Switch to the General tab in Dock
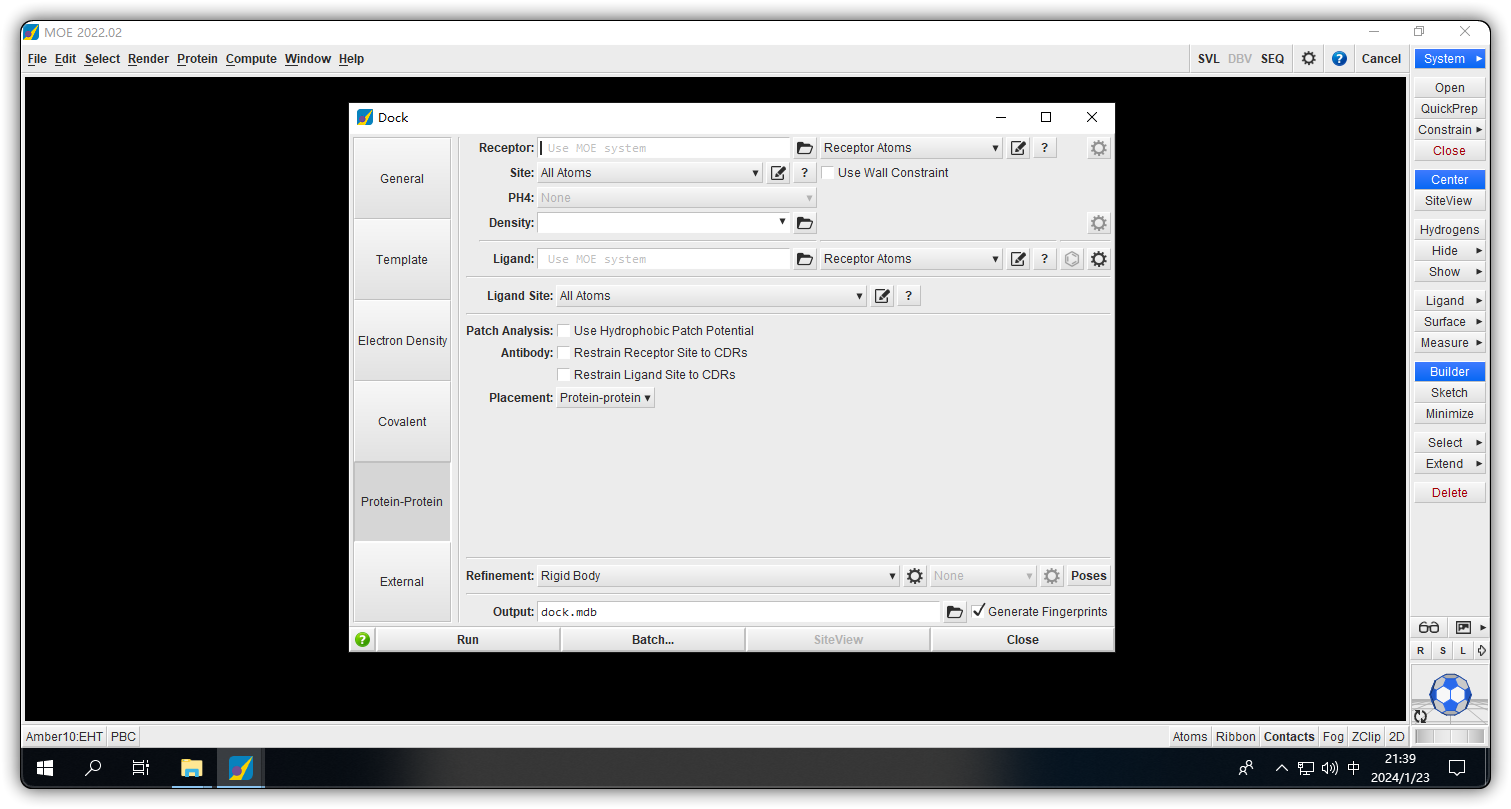This screenshot has width=1511, height=809. pyautogui.click(x=402, y=179)
